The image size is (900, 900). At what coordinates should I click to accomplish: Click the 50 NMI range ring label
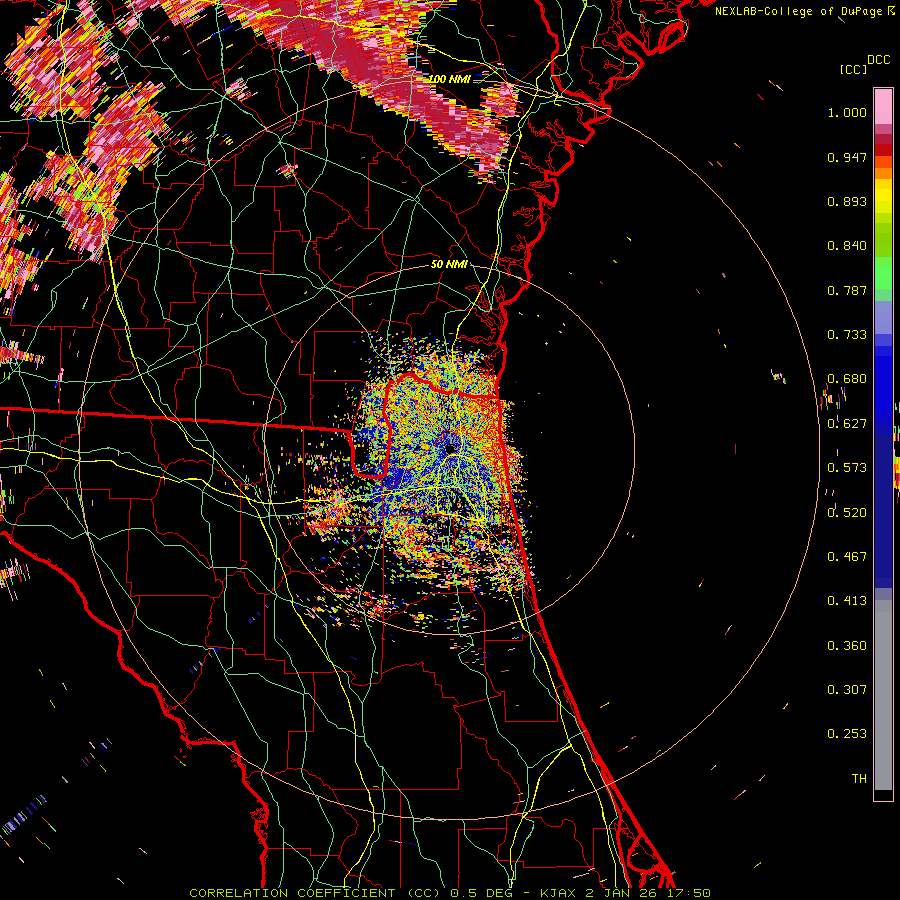click(x=449, y=264)
